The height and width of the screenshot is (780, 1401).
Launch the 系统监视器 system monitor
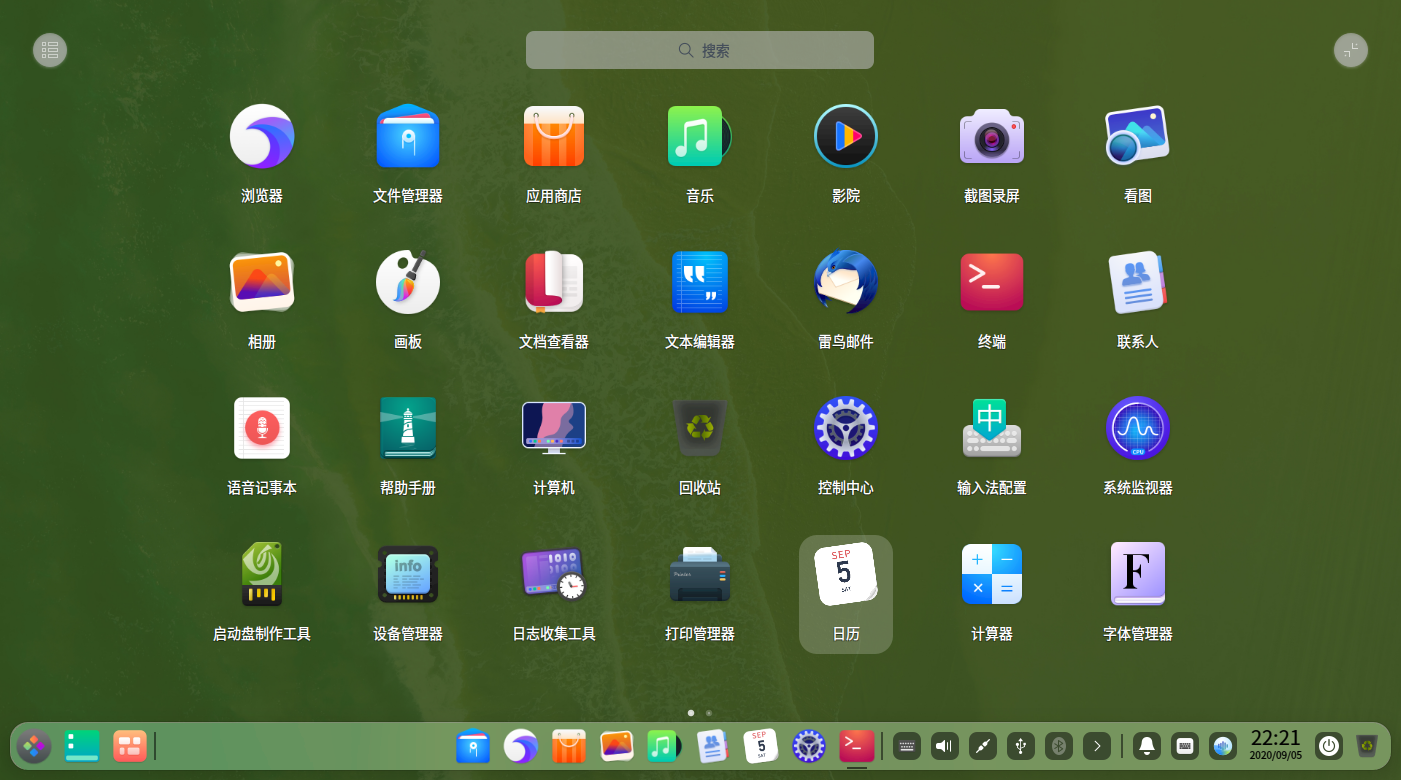pyautogui.click(x=1138, y=429)
